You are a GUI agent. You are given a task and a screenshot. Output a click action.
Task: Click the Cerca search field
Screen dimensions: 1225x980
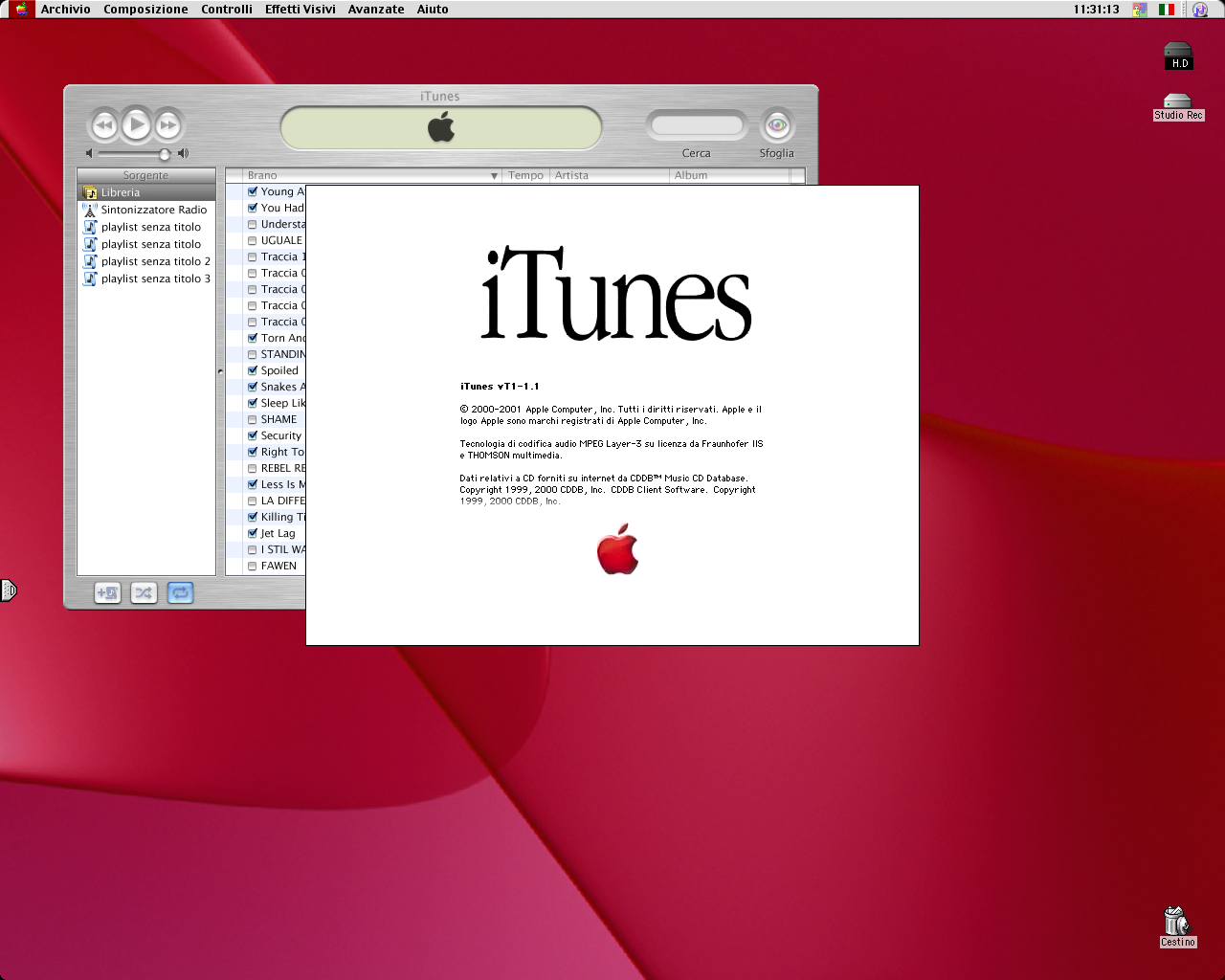(x=697, y=125)
